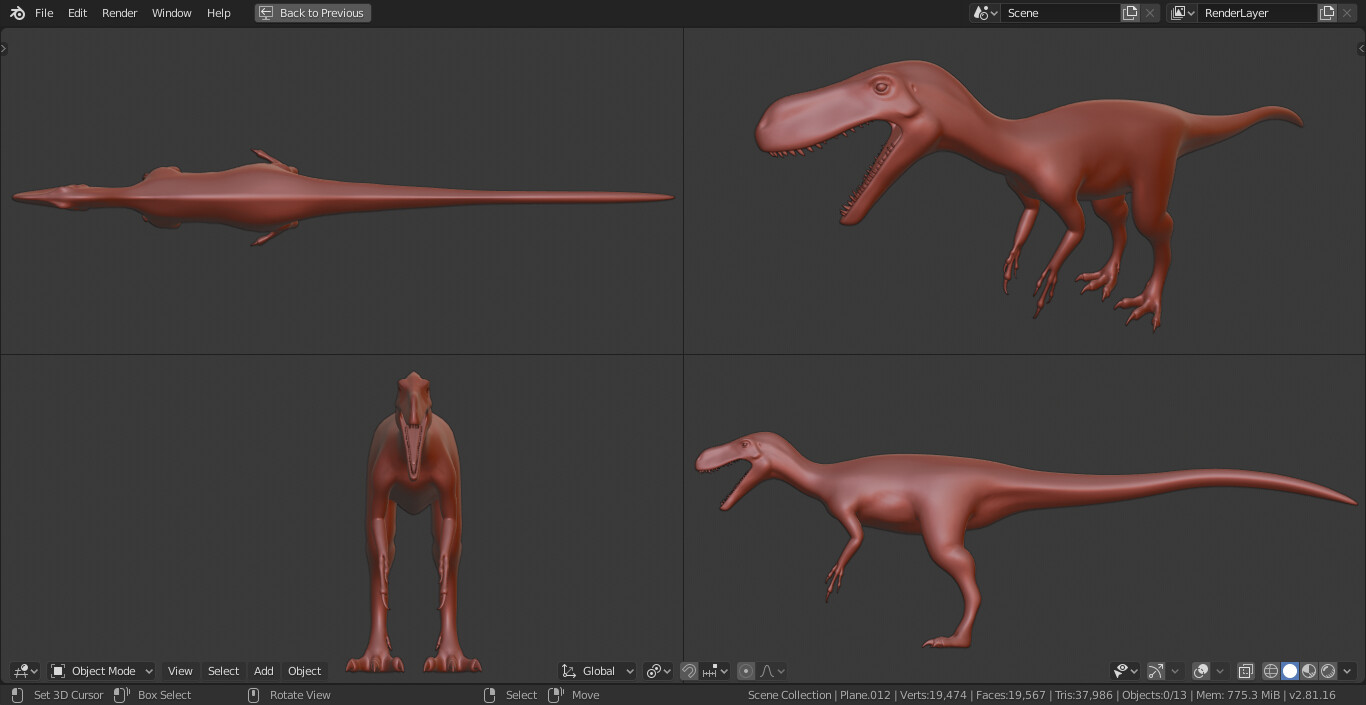Click the new scene copy icon
The width and height of the screenshot is (1366, 705).
pyautogui.click(x=1130, y=12)
